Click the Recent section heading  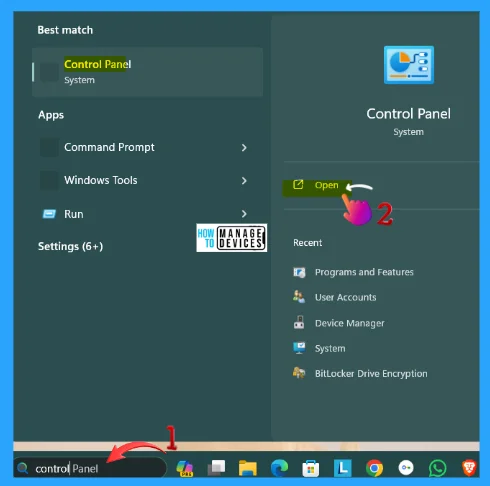coord(307,243)
